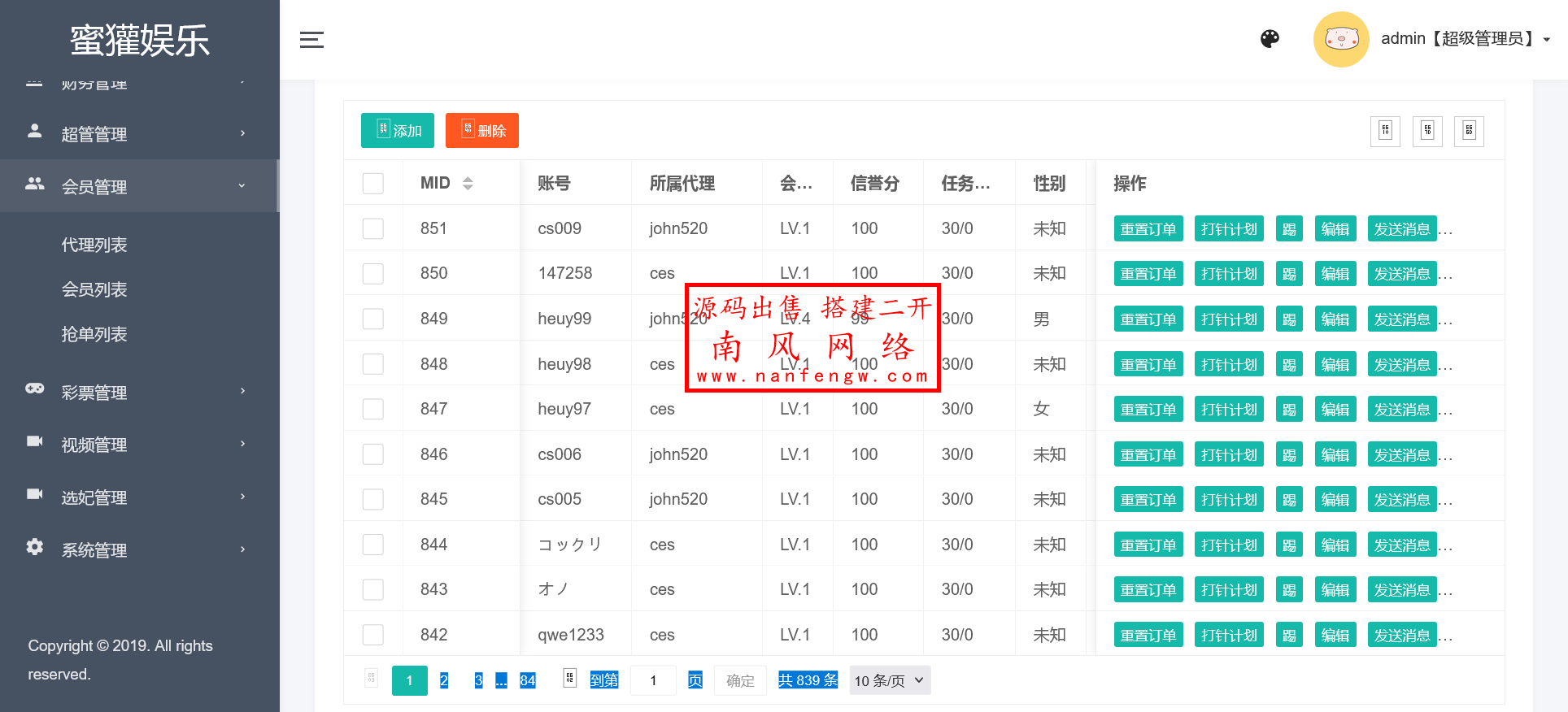Screen dimensions: 1568x712
Task: Check the box for member 851
Action: pos(373,228)
